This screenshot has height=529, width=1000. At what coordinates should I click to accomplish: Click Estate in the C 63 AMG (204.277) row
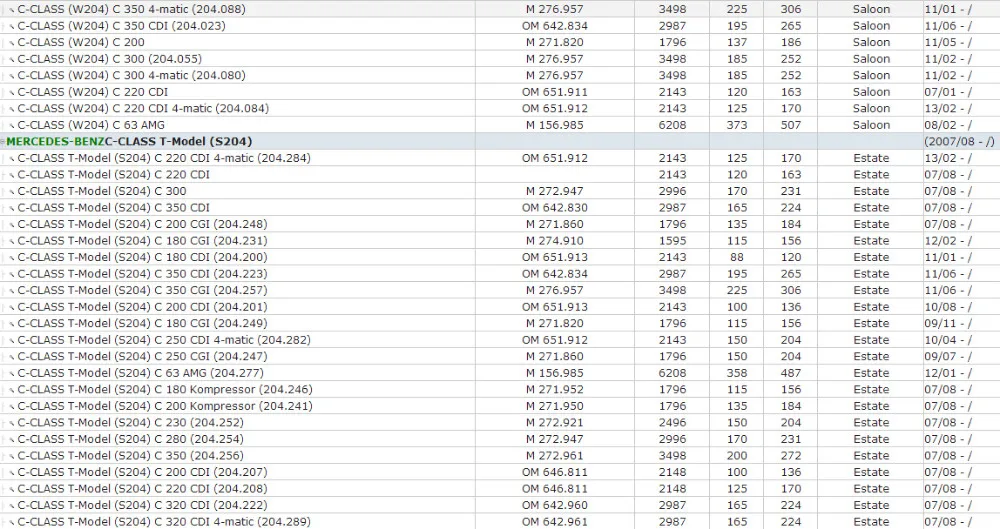(871, 373)
